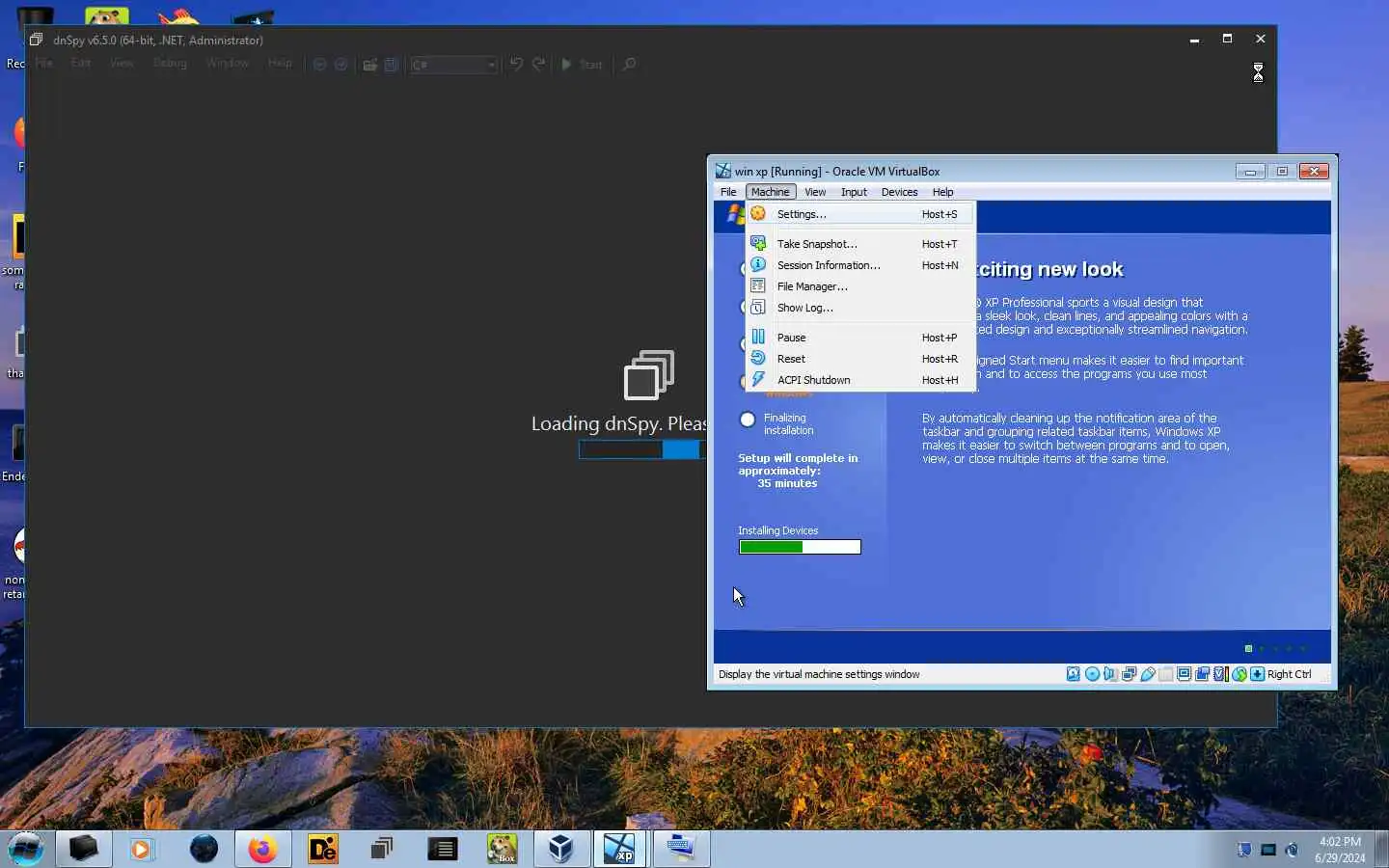This screenshot has width=1389, height=868.
Task: Open Settings from the Machine menu
Action: coord(860,214)
